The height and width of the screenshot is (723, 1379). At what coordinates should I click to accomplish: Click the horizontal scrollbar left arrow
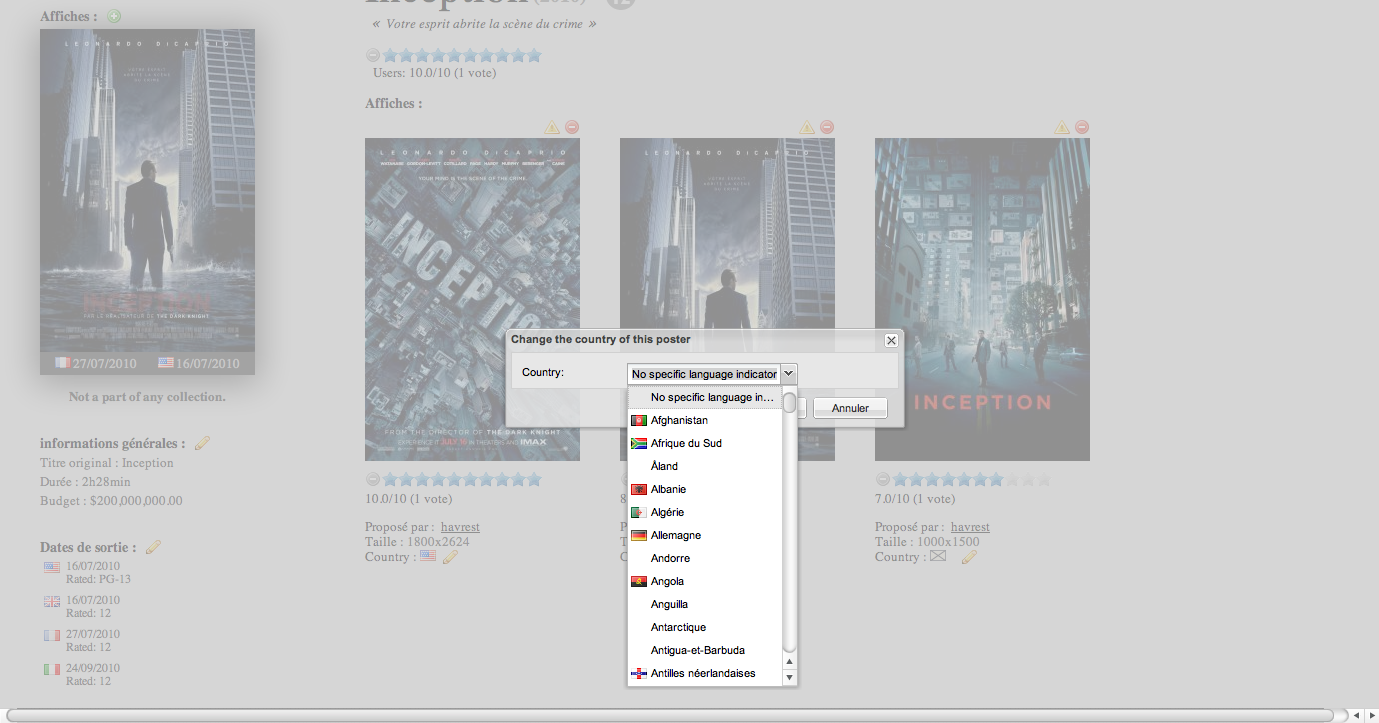point(1355,715)
